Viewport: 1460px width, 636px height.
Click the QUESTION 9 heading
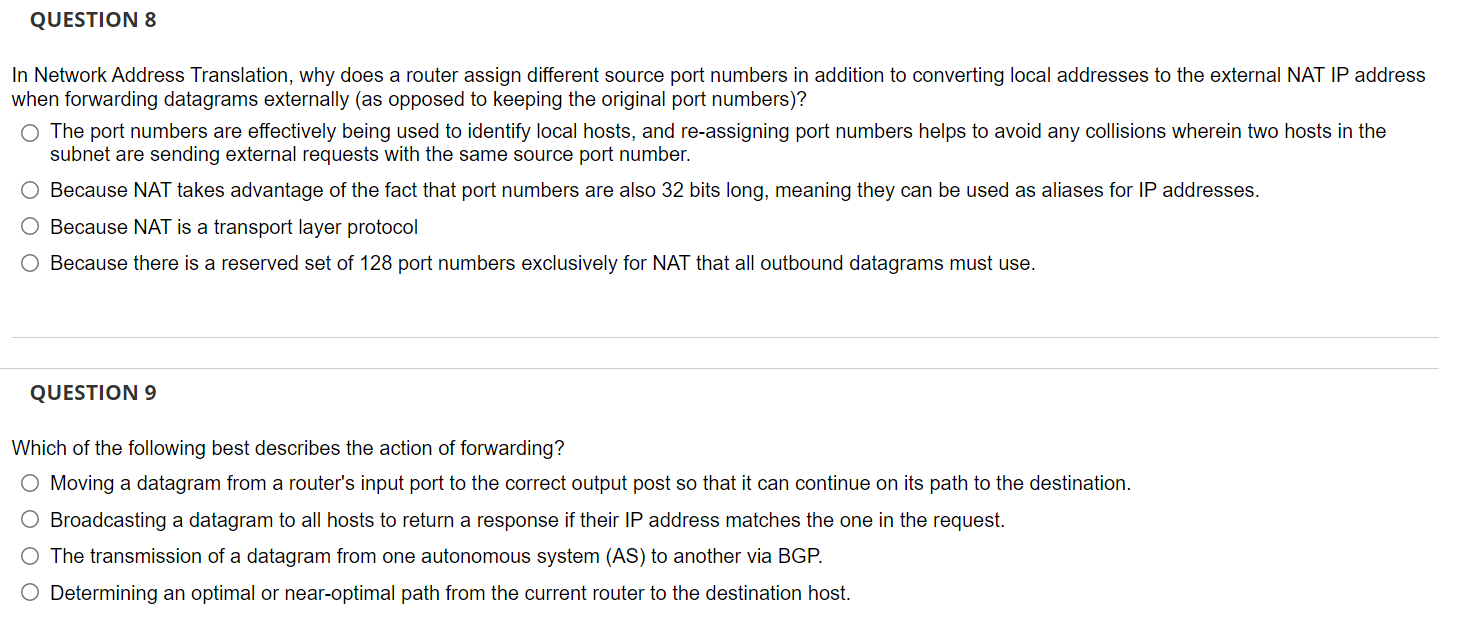click(x=93, y=393)
